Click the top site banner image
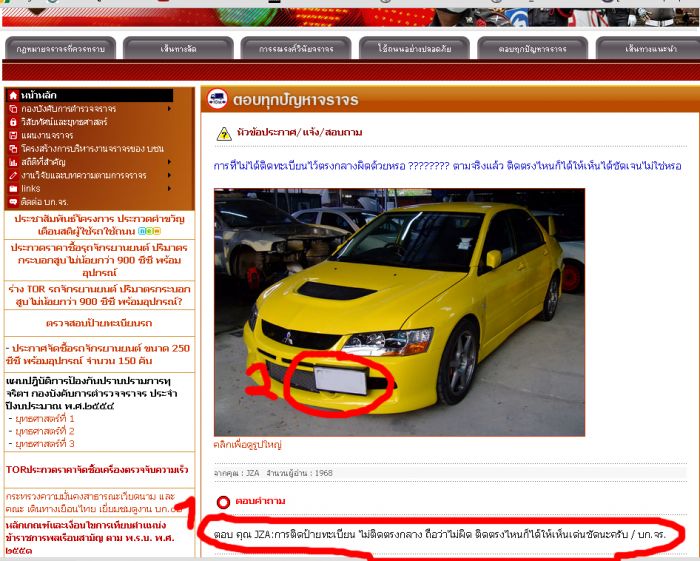700x561 pixels. coord(350,17)
